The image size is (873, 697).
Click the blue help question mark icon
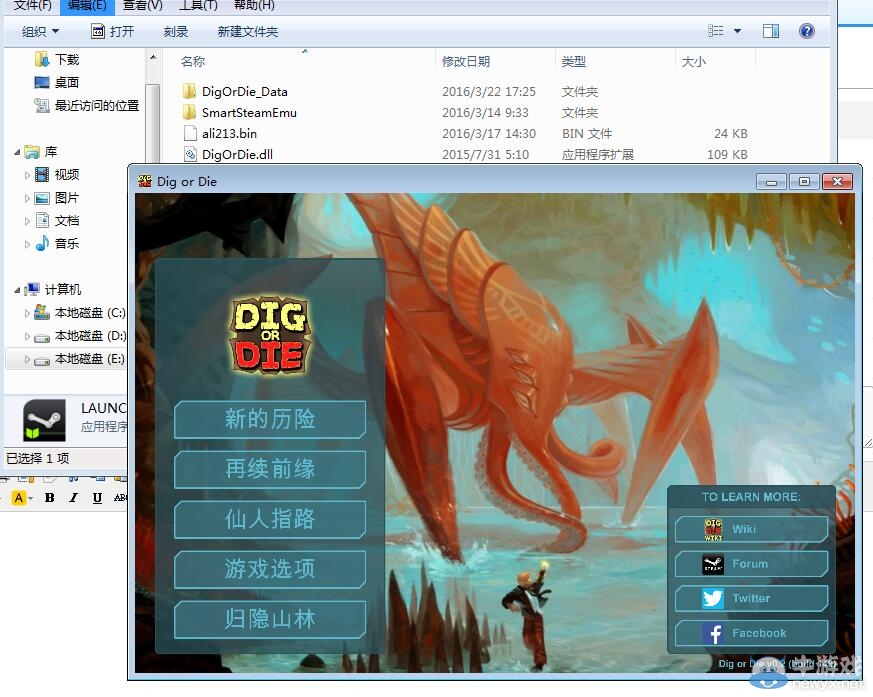click(x=806, y=31)
